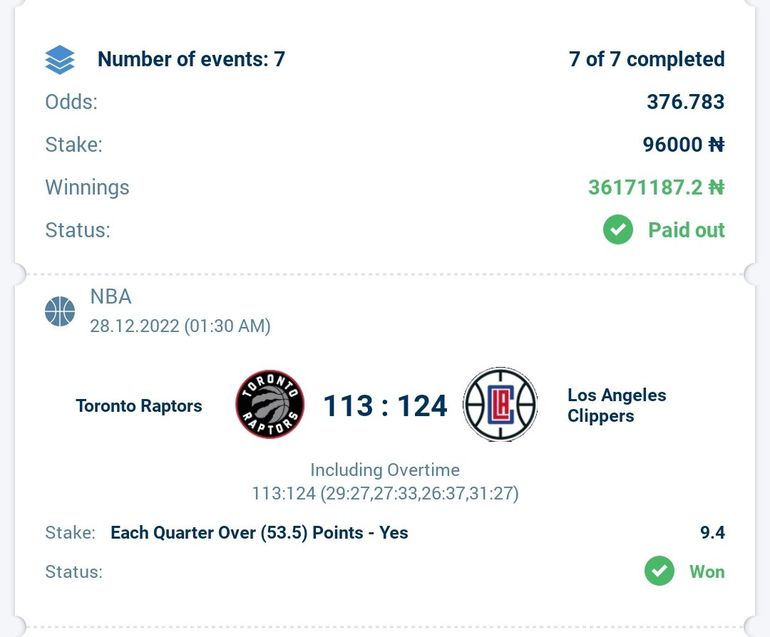Click the 9.4 selection odds
The image size is (770, 637).
[x=712, y=532]
